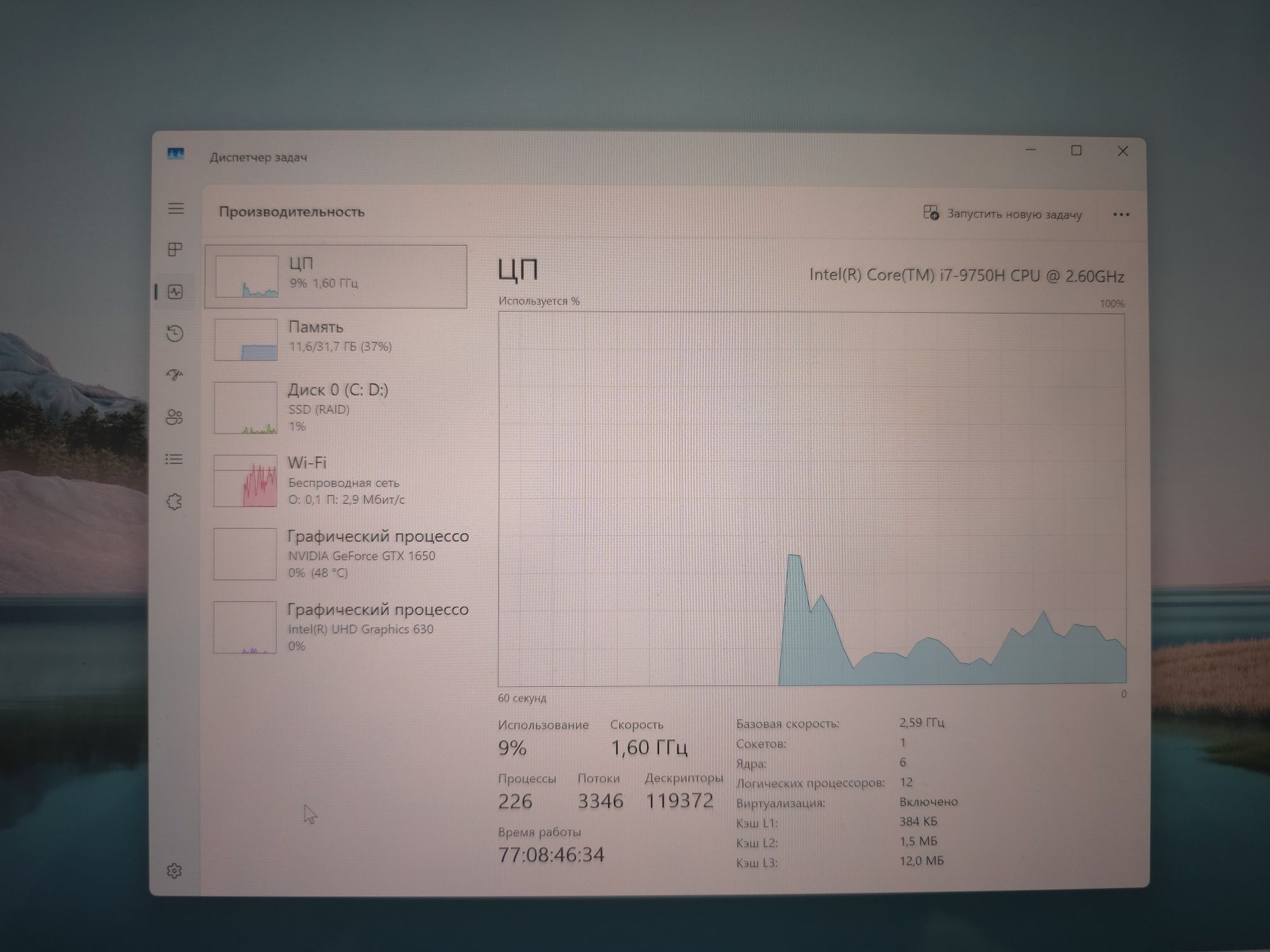Select the Память performance item

tap(336, 340)
